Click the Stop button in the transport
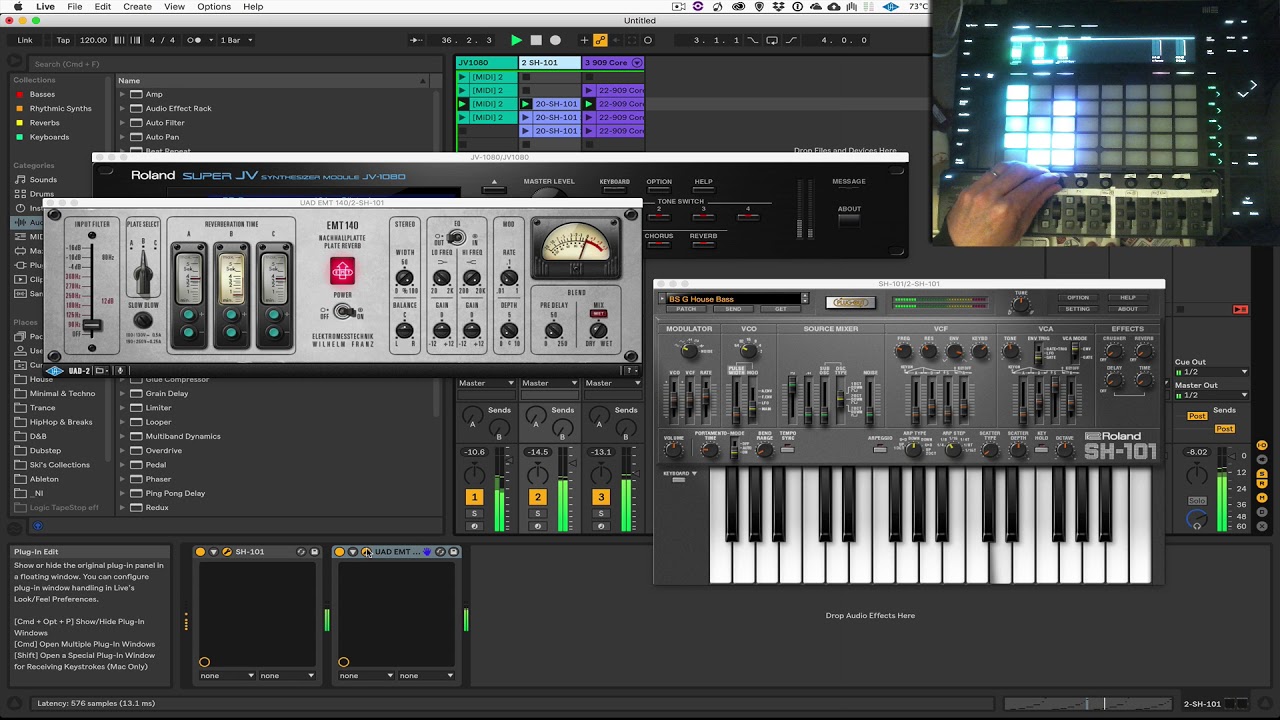 coord(536,40)
